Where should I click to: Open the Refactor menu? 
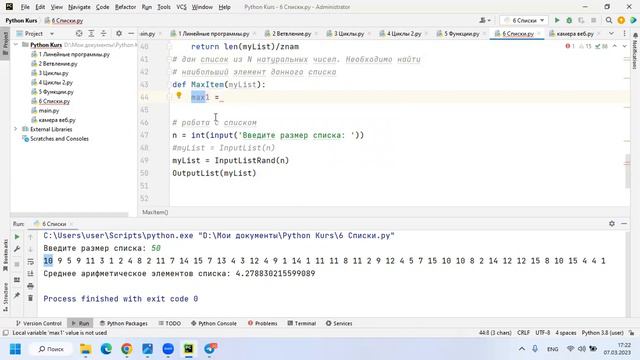click(x=125, y=7)
